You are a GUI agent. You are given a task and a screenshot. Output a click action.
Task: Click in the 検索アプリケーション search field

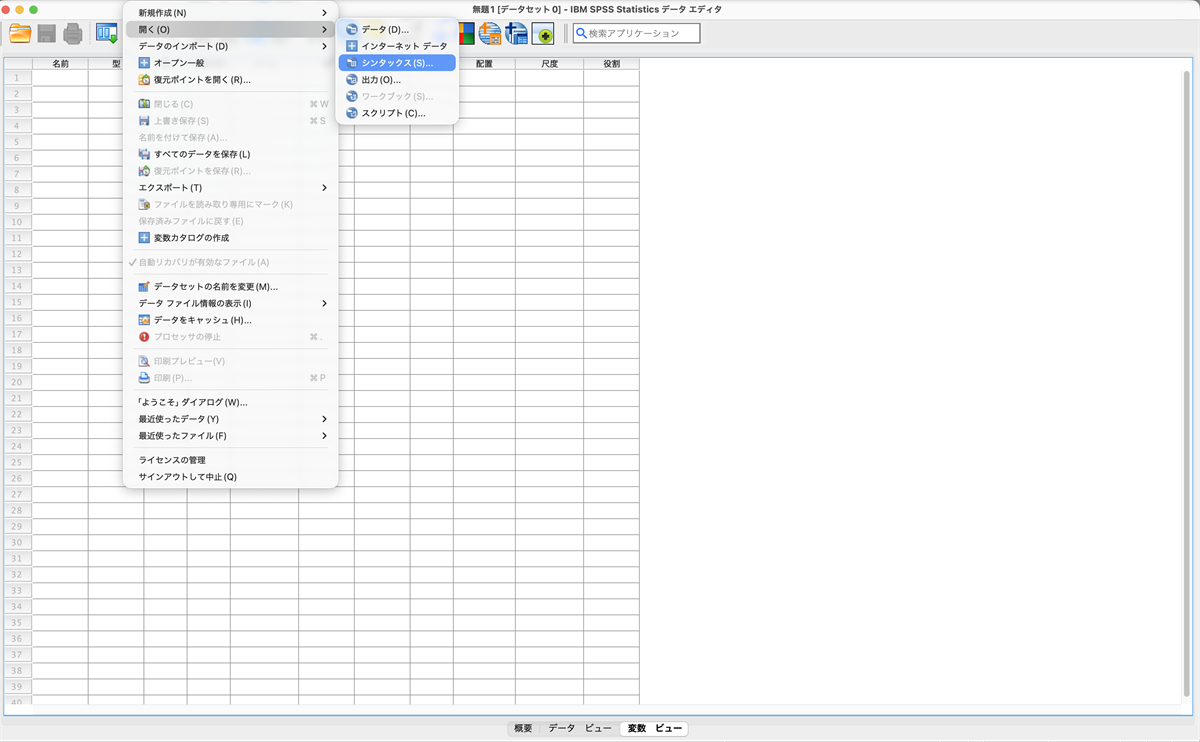(636, 33)
